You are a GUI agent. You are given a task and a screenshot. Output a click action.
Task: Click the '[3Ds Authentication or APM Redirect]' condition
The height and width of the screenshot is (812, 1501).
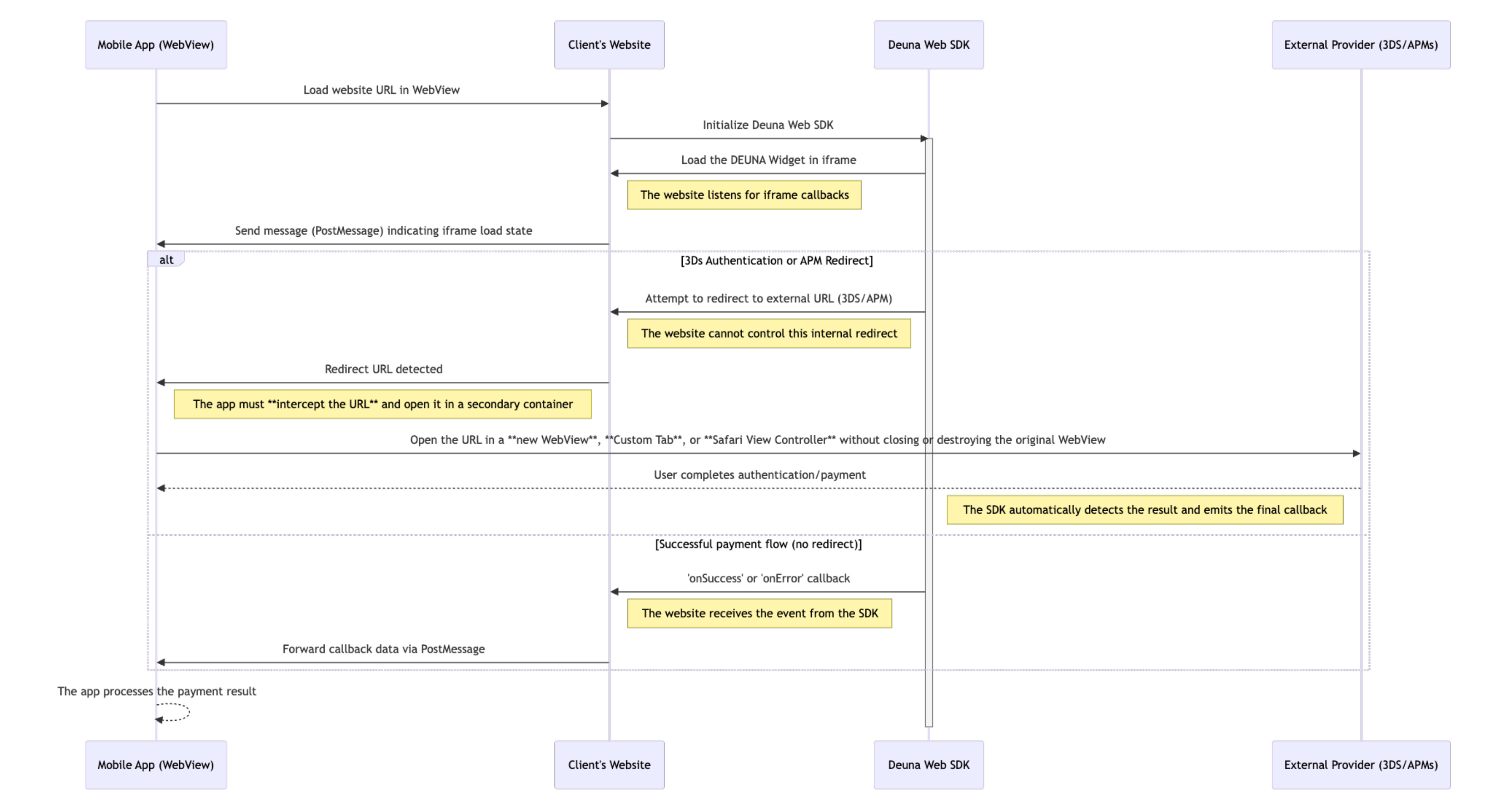[777, 260]
